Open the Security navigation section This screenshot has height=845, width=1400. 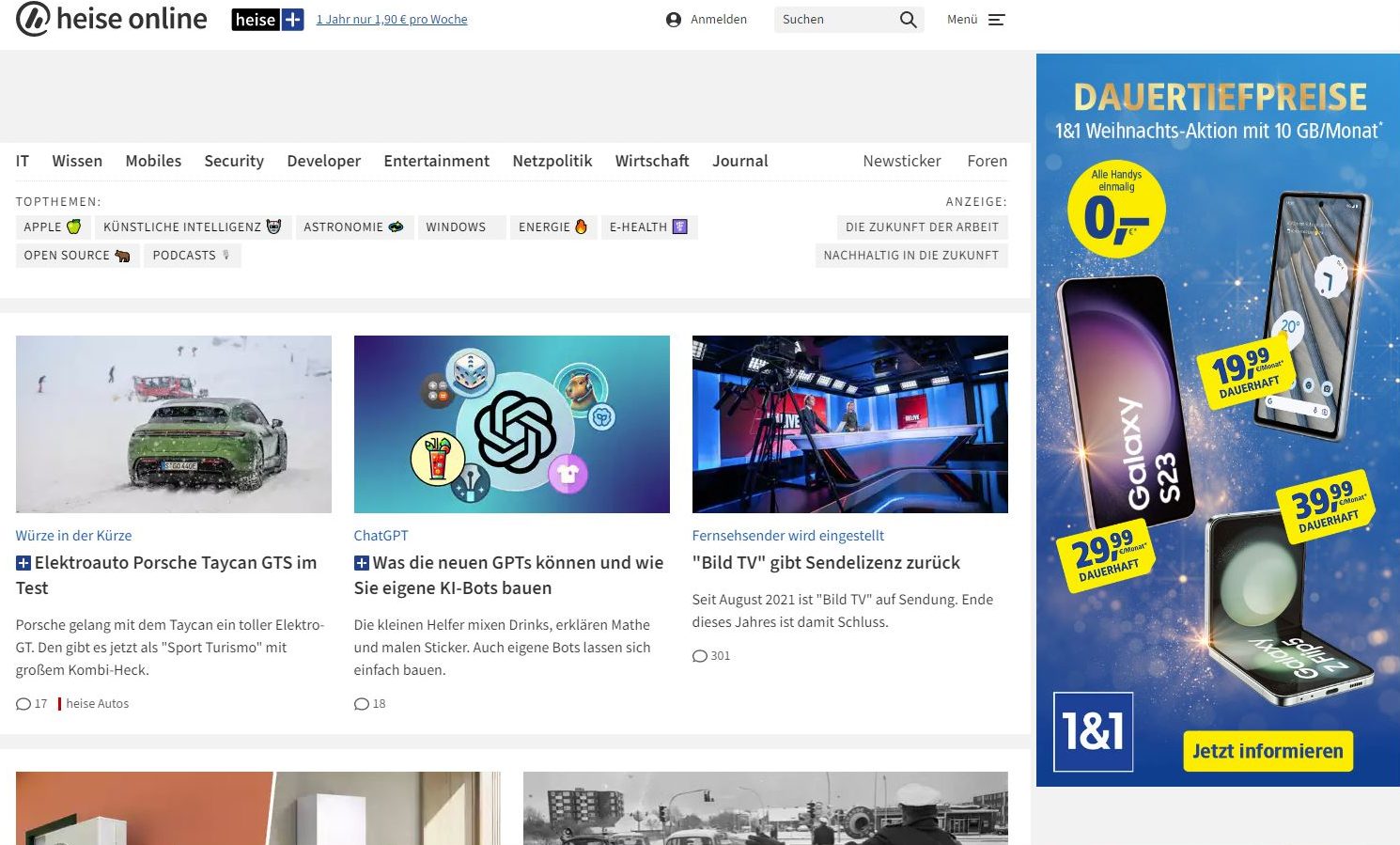pyautogui.click(x=234, y=161)
